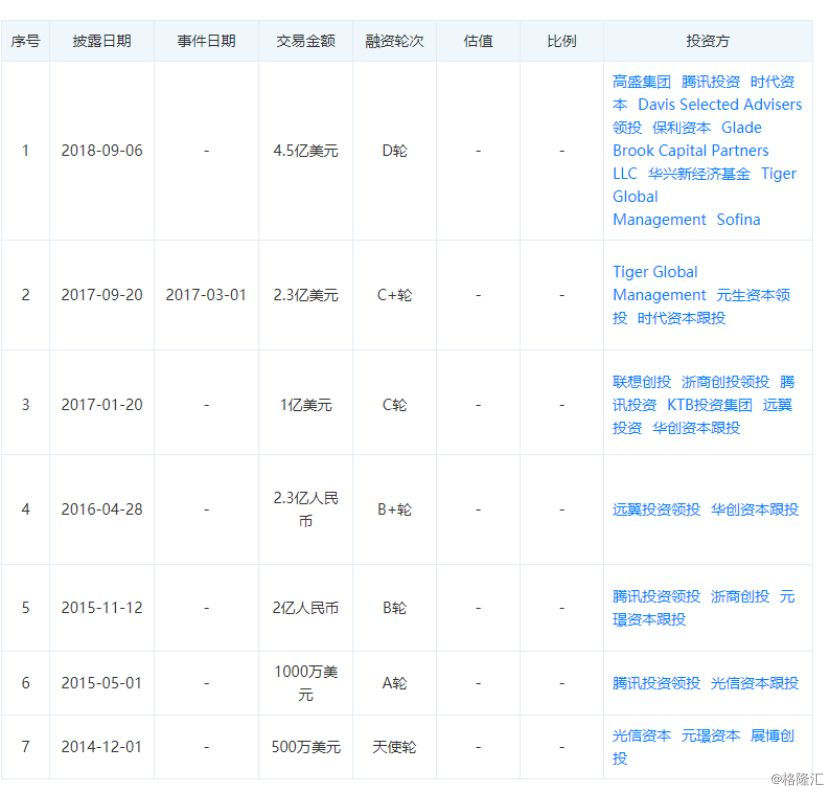Select the disclosure date 2017-01-20
This screenshot has height=793, width=831.
tap(102, 405)
